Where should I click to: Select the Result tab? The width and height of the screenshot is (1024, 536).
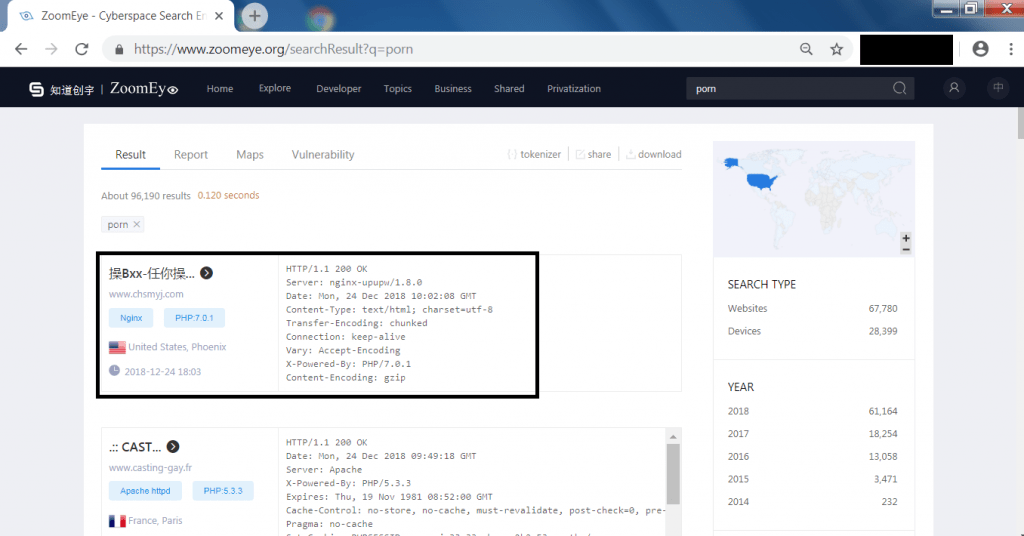pos(131,155)
